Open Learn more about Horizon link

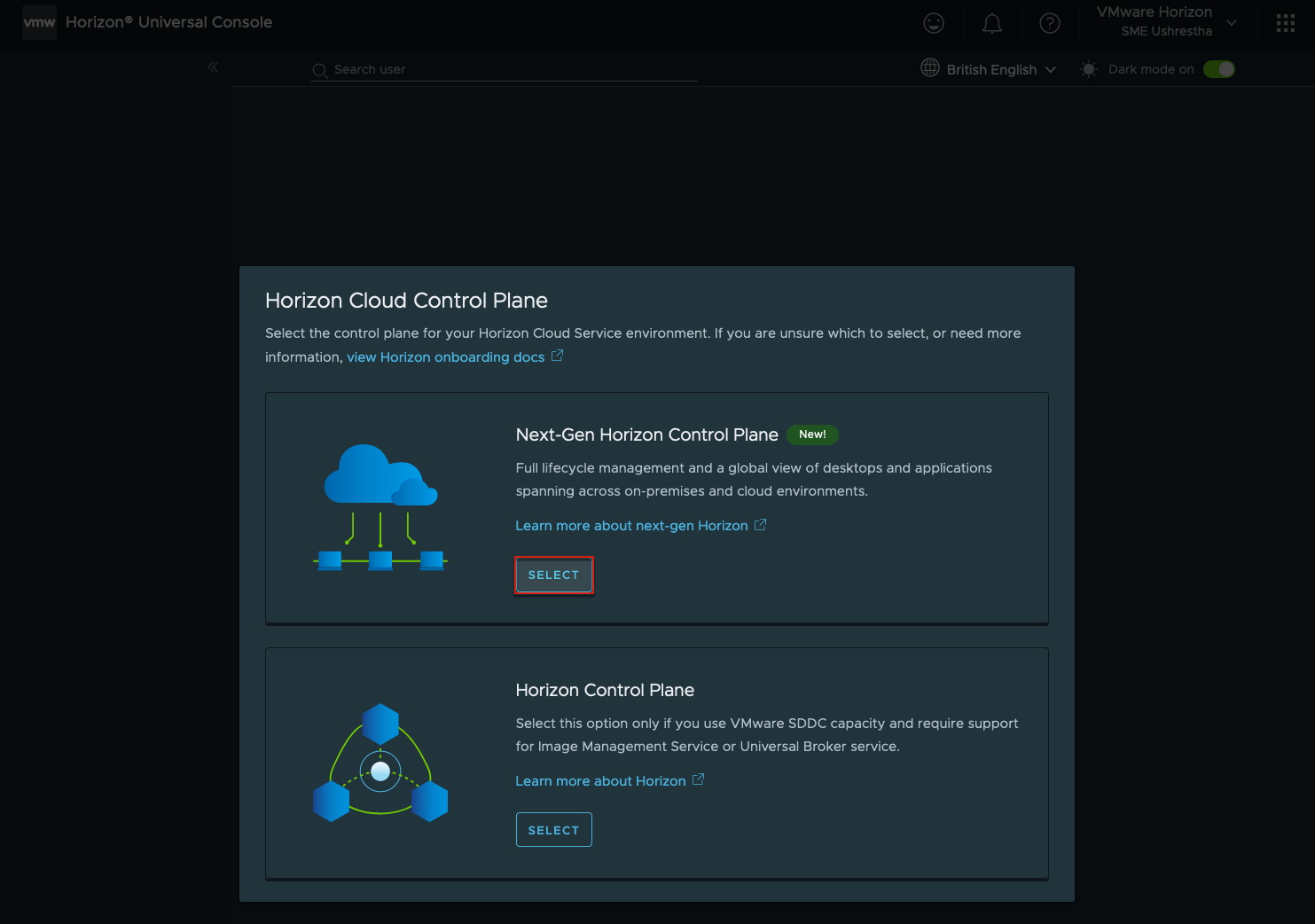[x=600, y=781]
